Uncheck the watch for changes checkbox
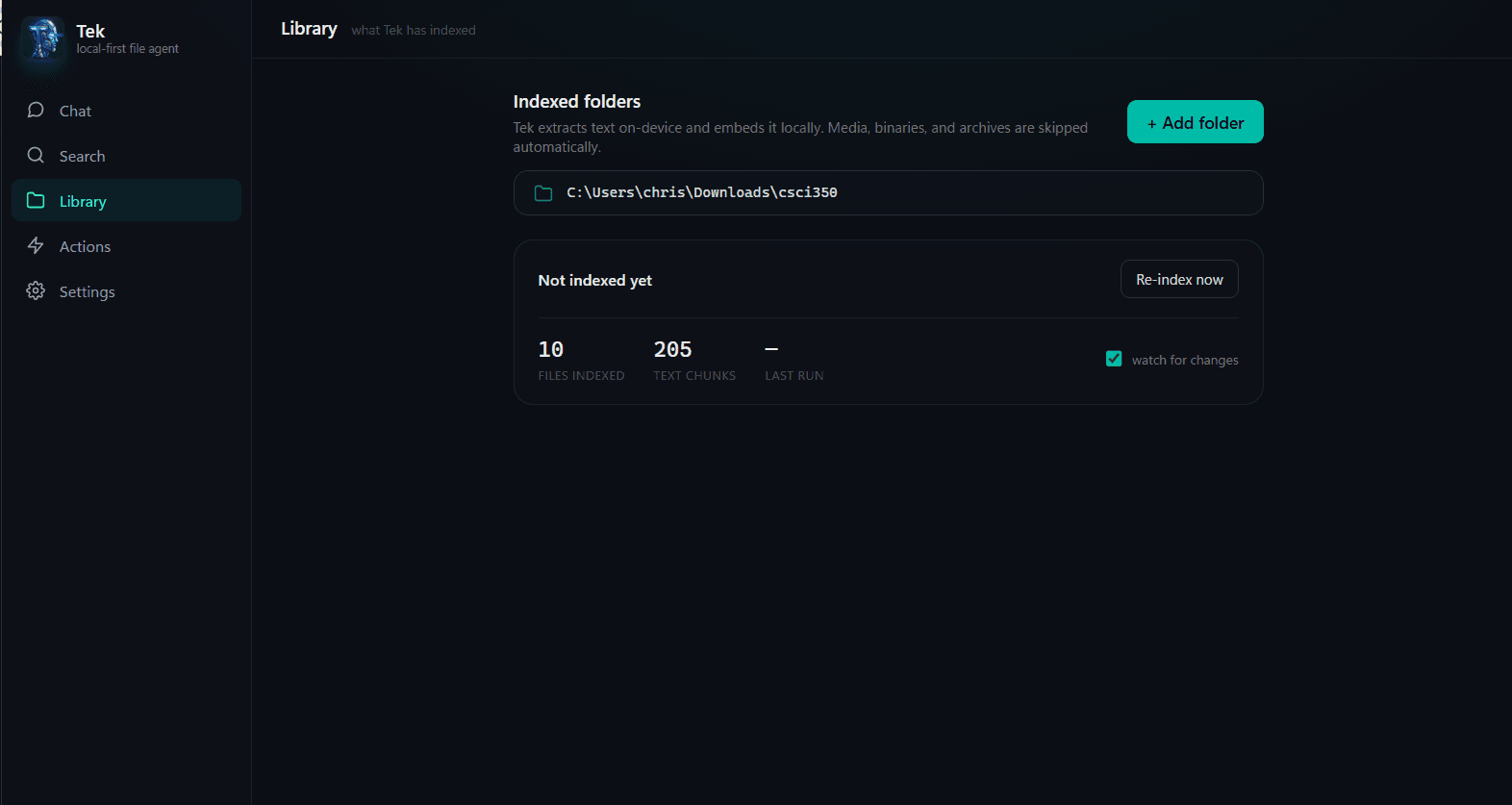The image size is (1512, 805). pos(1114,359)
